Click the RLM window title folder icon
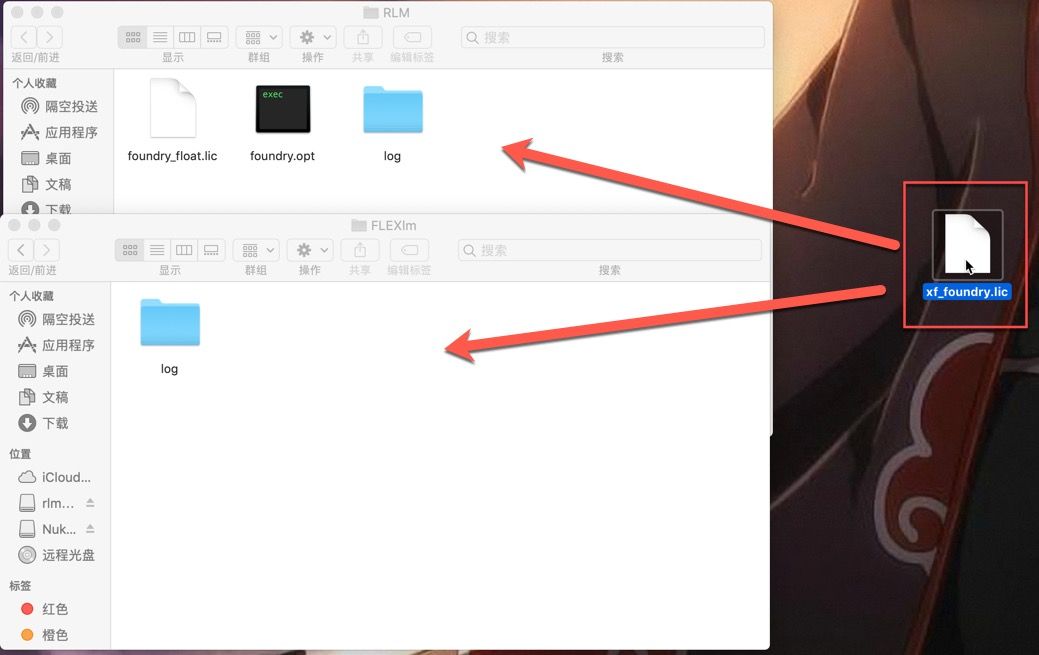The height and width of the screenshot is (655, 1039). [x=371, y=13]
